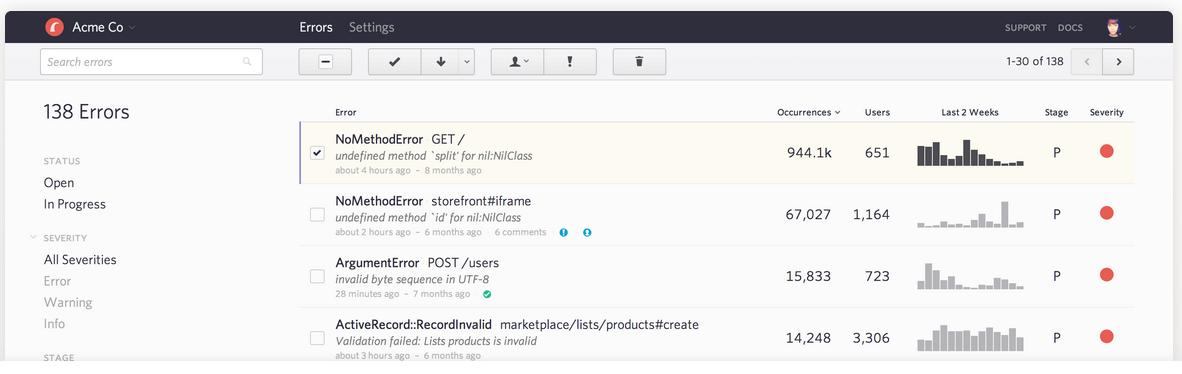Filter by Error severity
The image size is (1182, 374).
coord(57,281)
